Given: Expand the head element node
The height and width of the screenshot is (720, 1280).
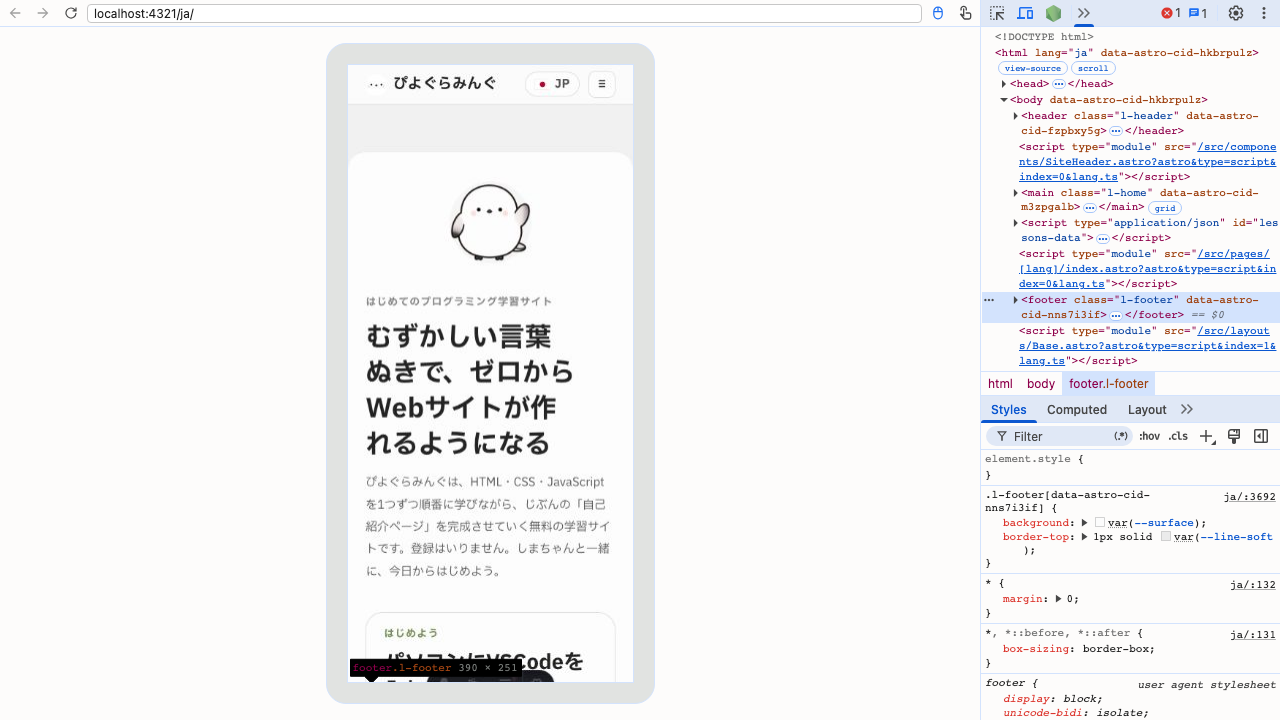Looking at the screenshot, I should [x=1004, y=84].
